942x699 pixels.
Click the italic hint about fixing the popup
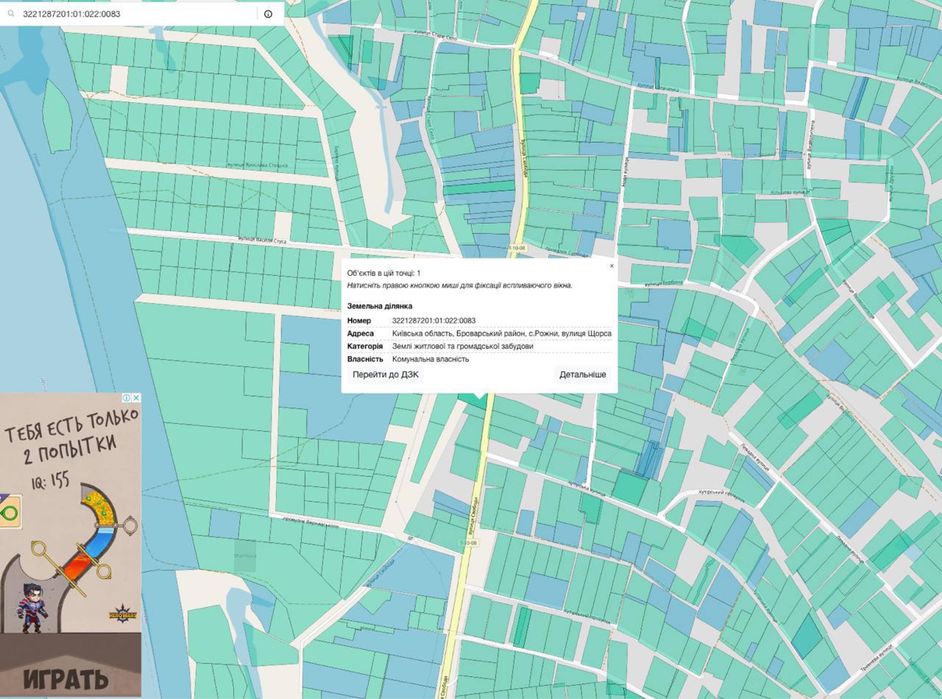click(x=460, y=286)
